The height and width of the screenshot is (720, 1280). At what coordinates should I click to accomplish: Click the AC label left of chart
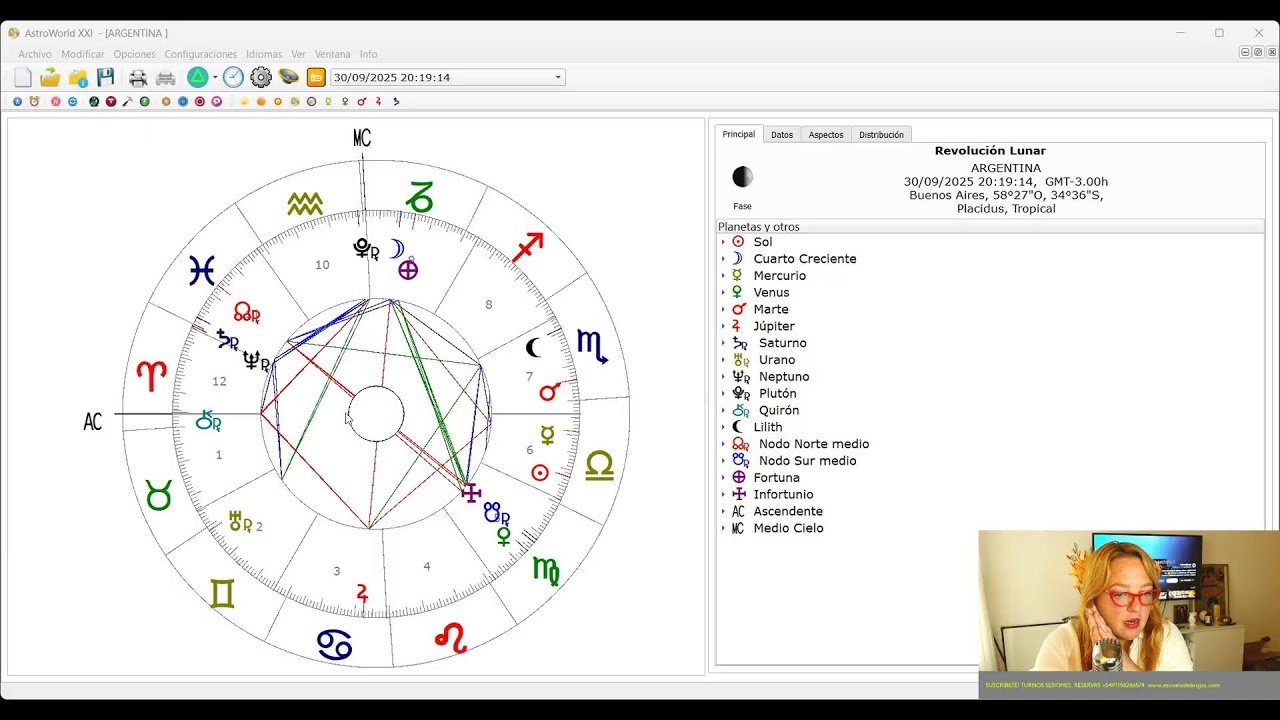click(93, 422)
